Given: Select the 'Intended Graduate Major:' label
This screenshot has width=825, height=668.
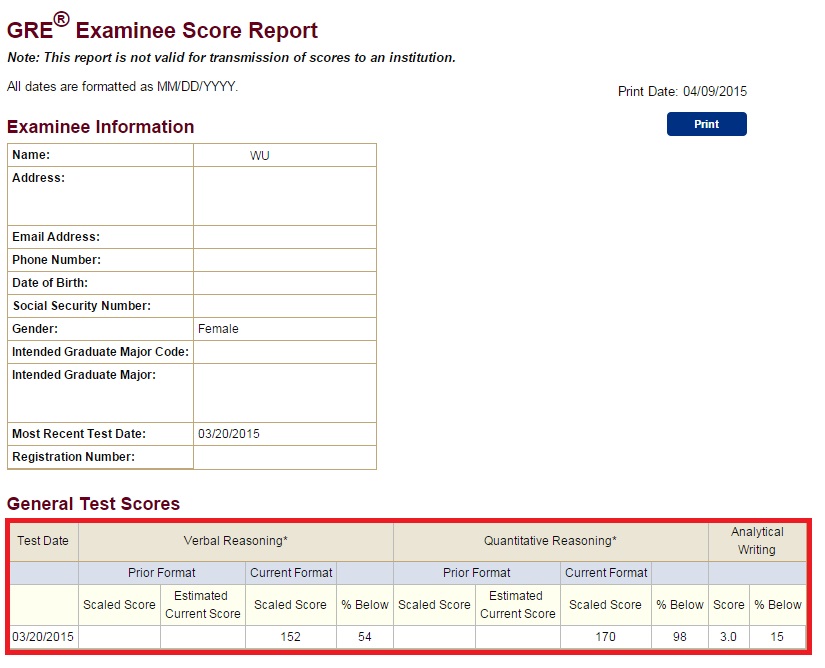Looking at the screenshot, I should (84, 375).
